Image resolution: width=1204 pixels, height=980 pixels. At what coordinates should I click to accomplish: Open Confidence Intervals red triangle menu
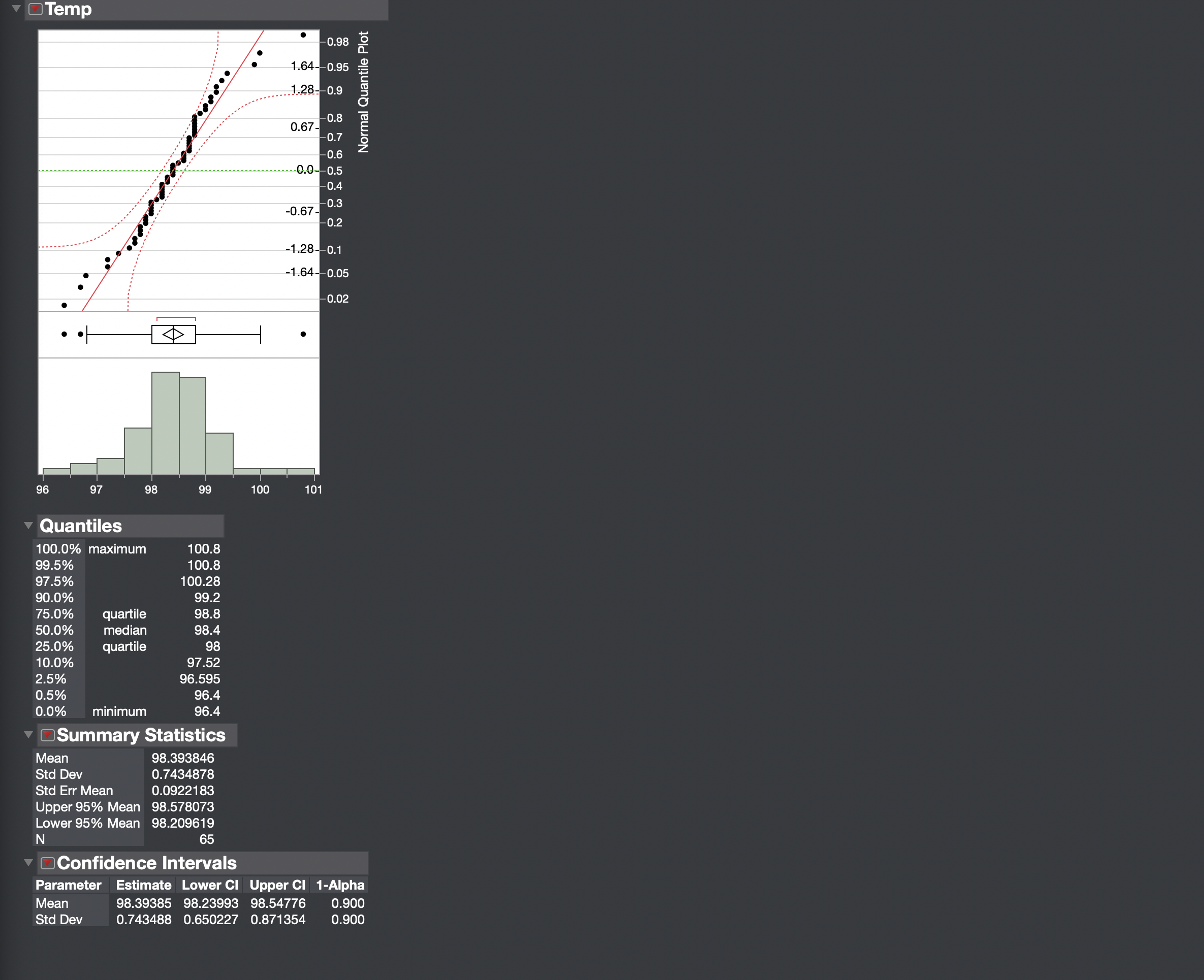pos(47,863)
